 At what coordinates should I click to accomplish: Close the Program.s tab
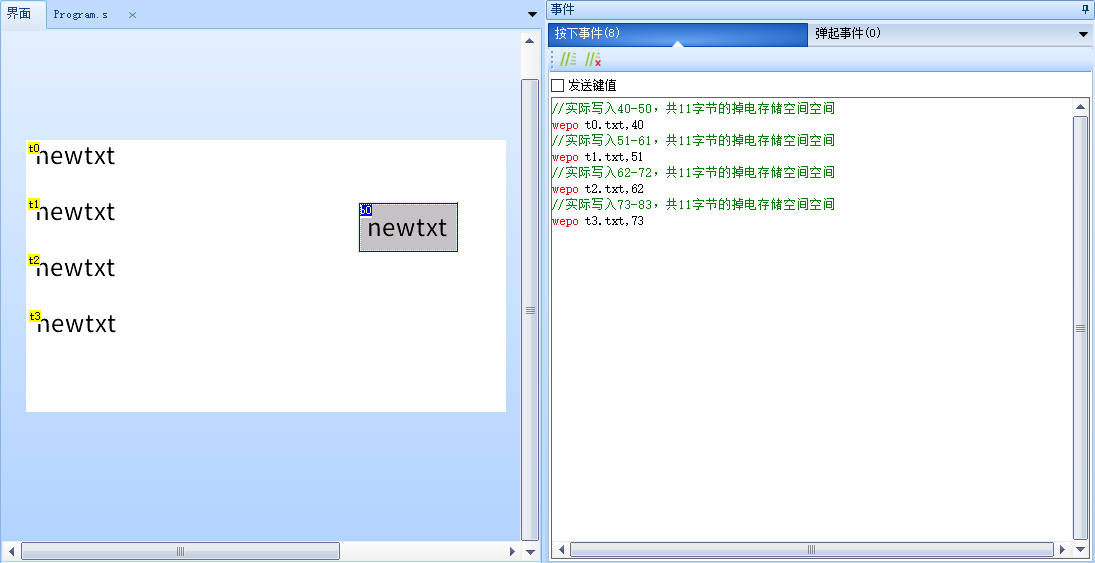[x=132, y=15]
